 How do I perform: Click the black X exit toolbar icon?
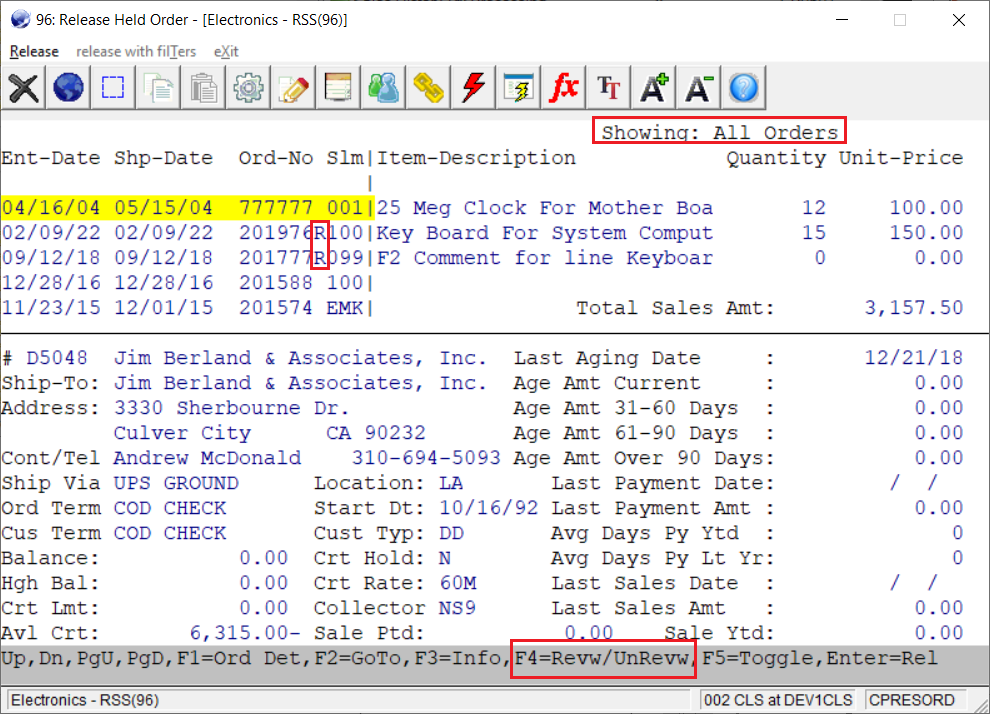tap(23, 87)
